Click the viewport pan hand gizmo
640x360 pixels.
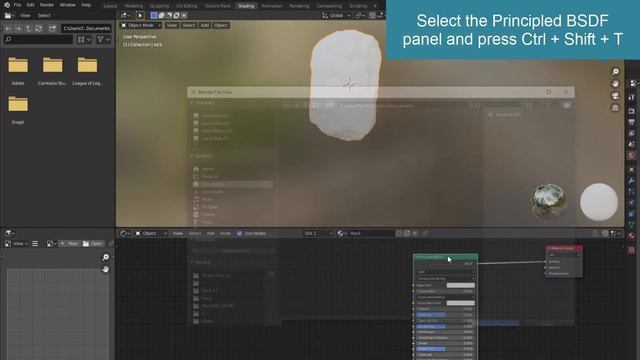[615, 84]
